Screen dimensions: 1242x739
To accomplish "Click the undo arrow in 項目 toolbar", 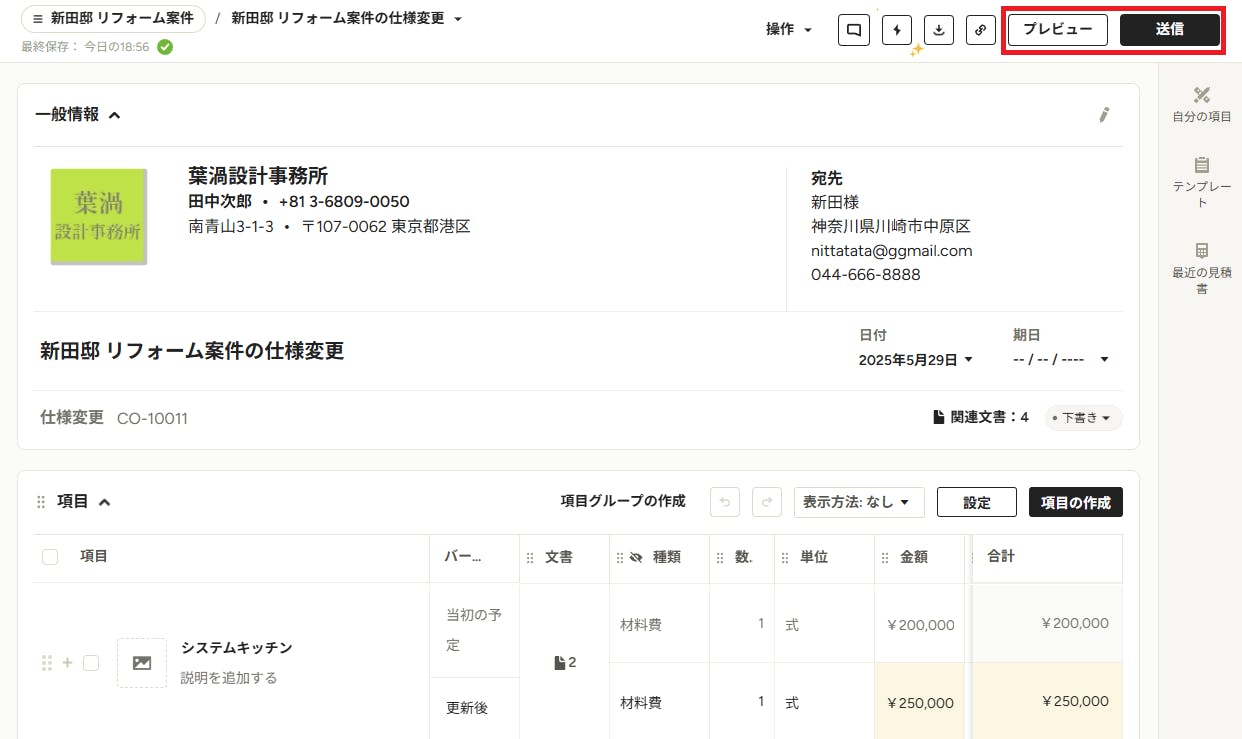I will 725,502.
